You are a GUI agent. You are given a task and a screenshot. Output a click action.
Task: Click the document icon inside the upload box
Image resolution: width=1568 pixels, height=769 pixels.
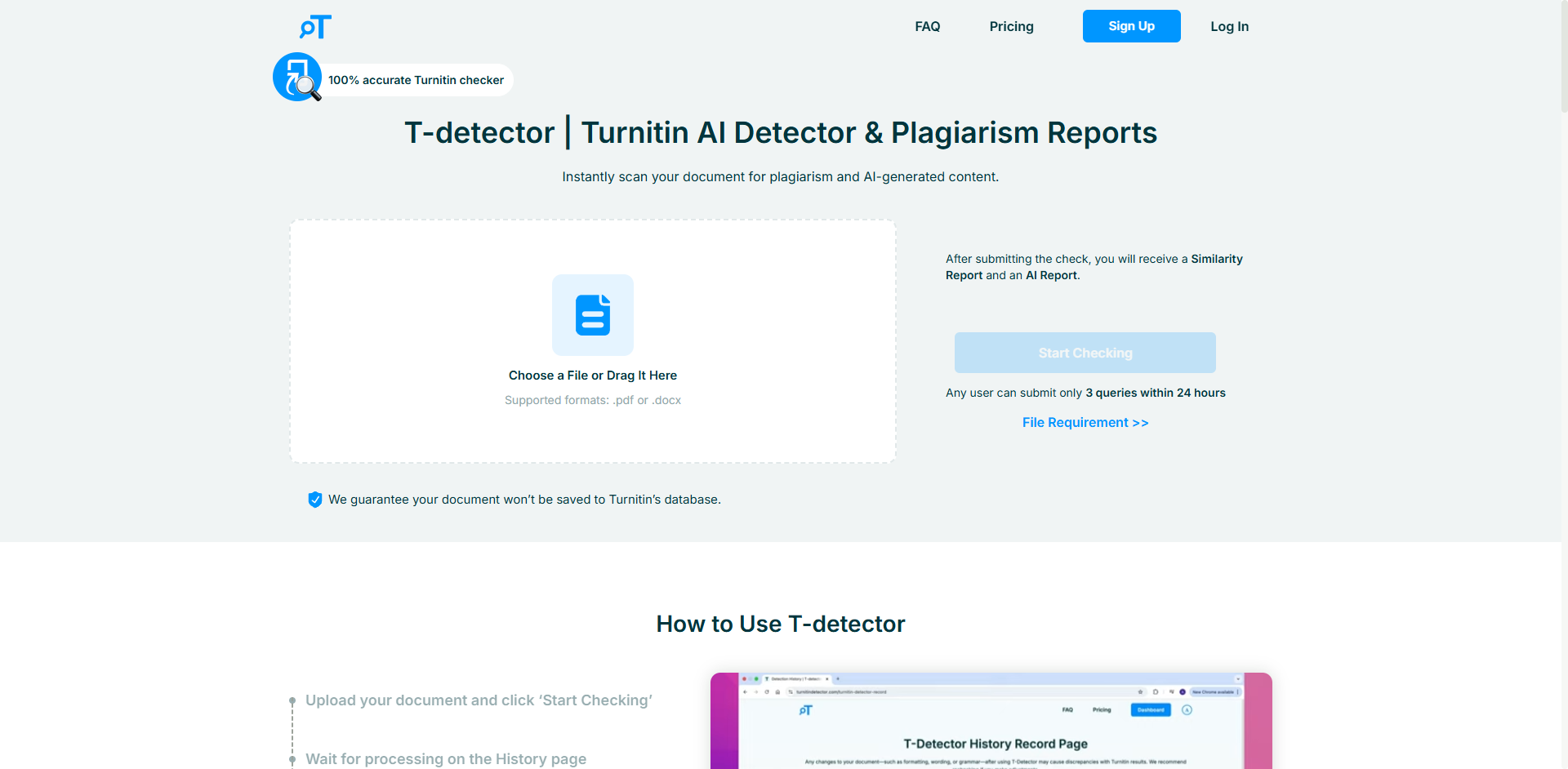(x=593, y=315)
